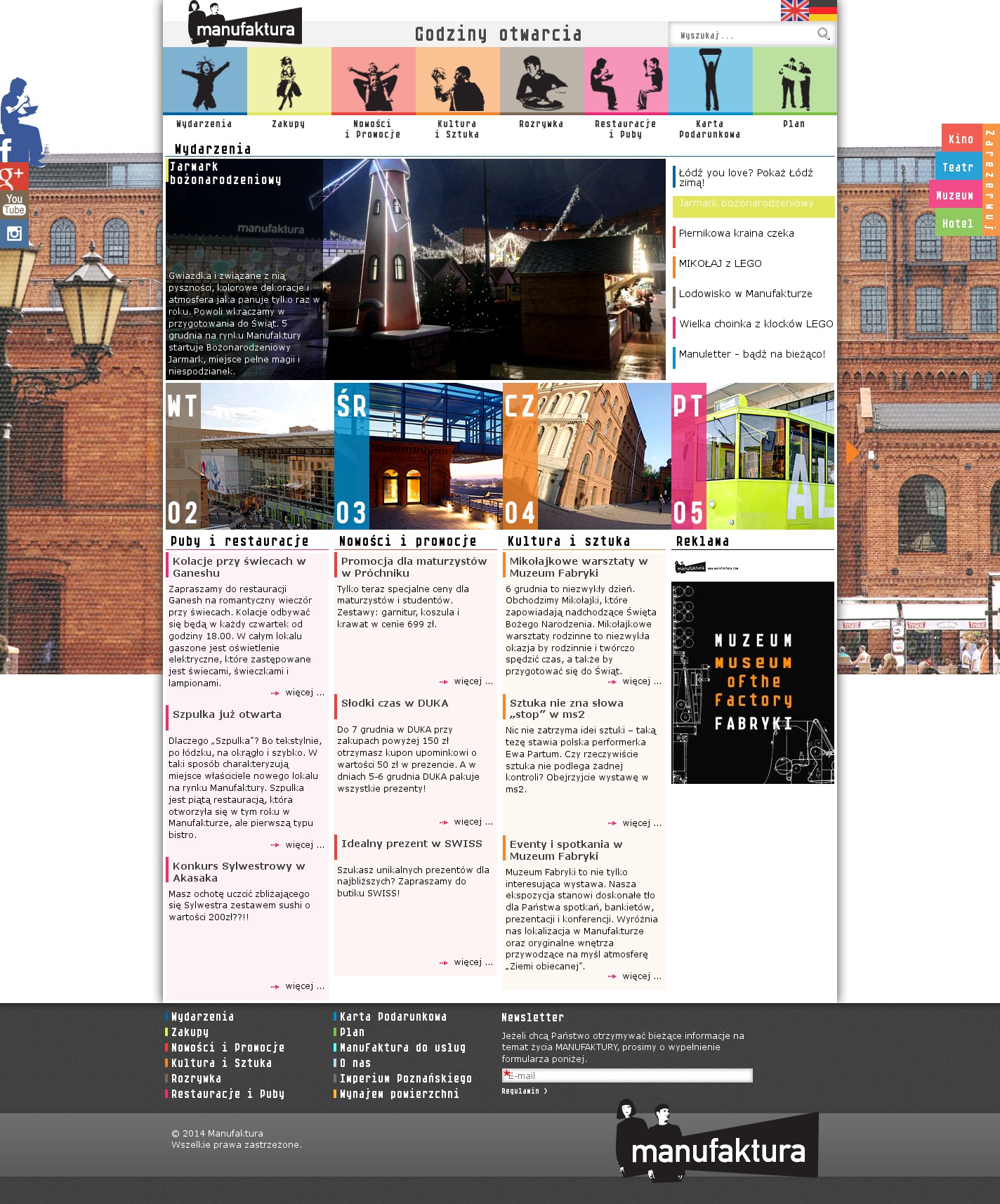Switch language with the British flag

(x=794, y=11)
